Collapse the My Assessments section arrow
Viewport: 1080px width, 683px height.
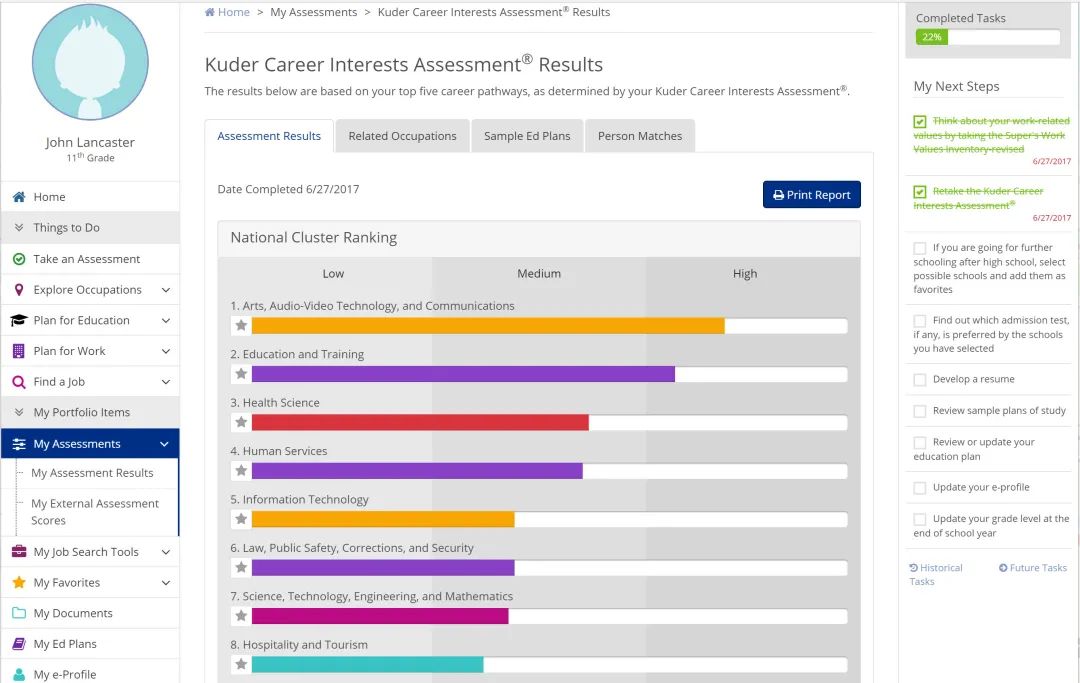click(165, 444)
